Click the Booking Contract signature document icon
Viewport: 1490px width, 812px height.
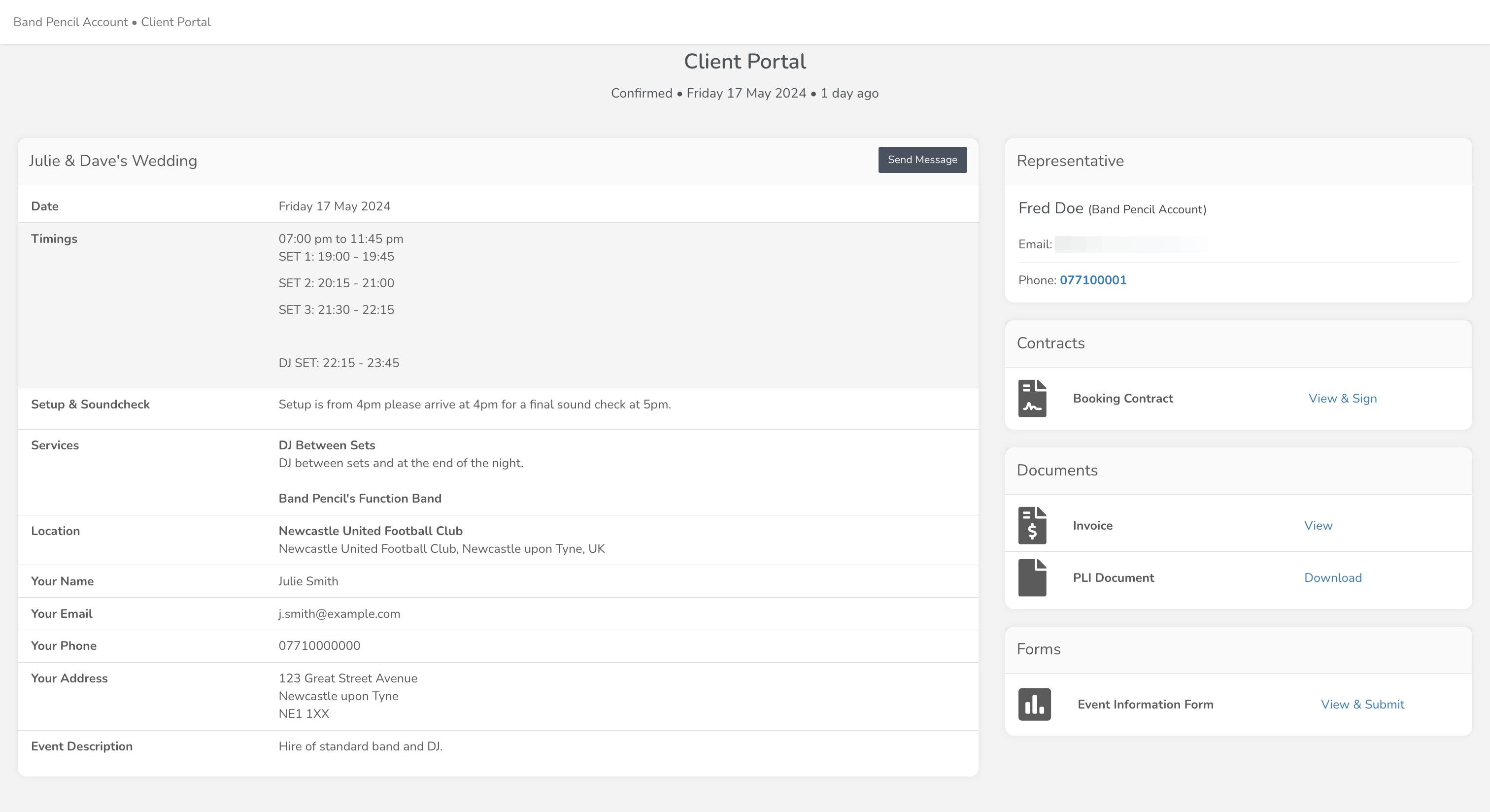(1032, 399)
